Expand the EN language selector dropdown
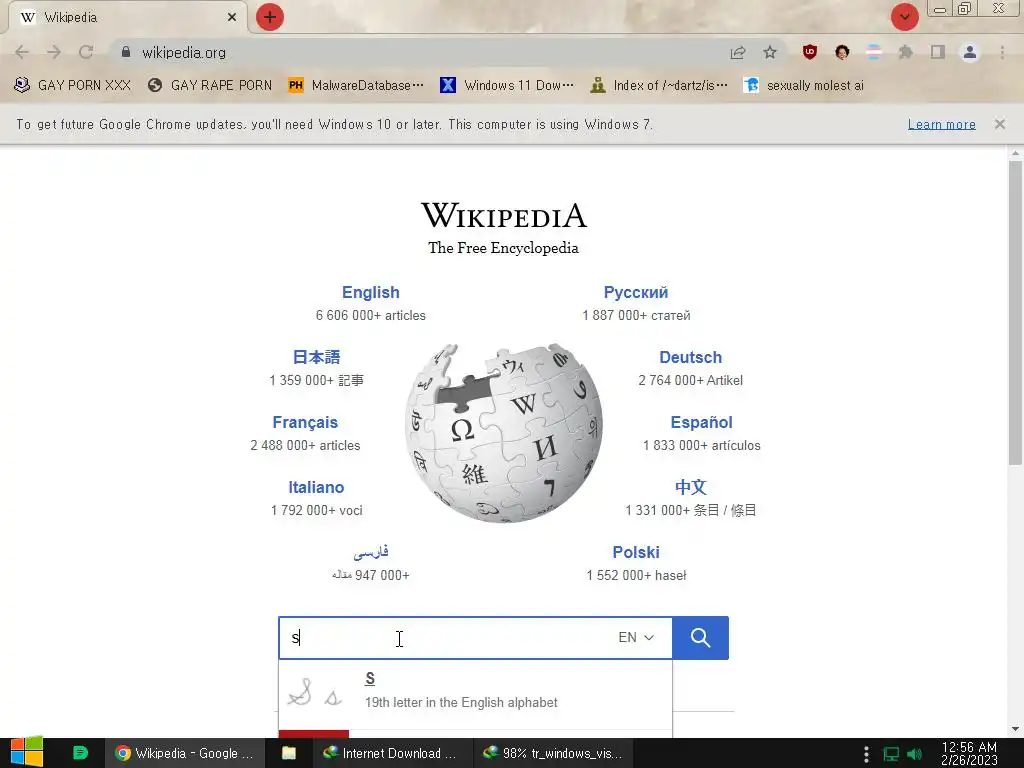The image size is (1024, 768). click(x=635, y=637)
